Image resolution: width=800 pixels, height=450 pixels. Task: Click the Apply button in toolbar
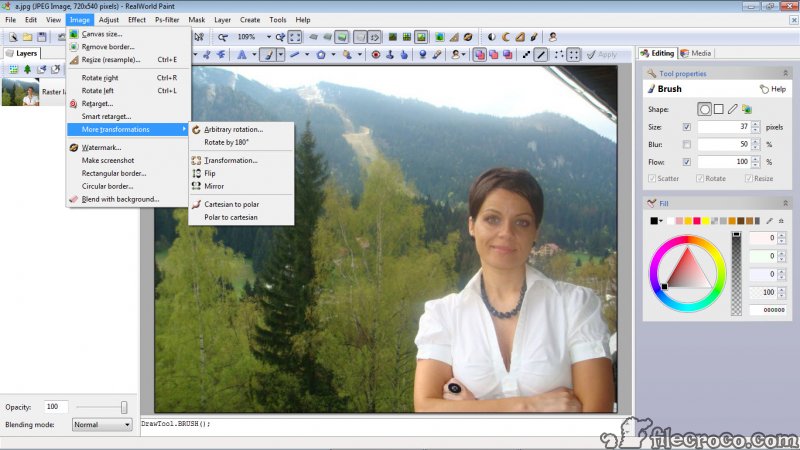click(602, 54)
